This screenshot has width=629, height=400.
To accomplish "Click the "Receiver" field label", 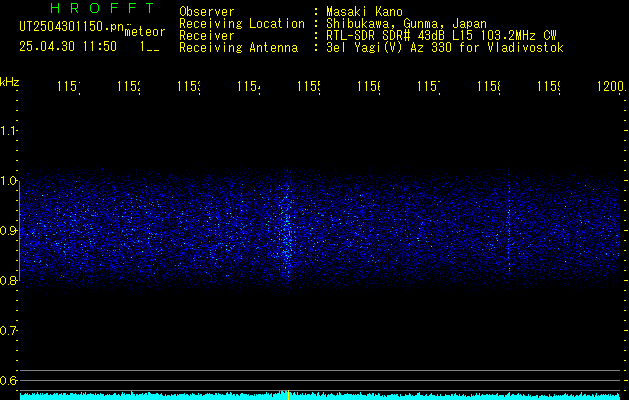I will pyautogui.click(x=207, y=36).
